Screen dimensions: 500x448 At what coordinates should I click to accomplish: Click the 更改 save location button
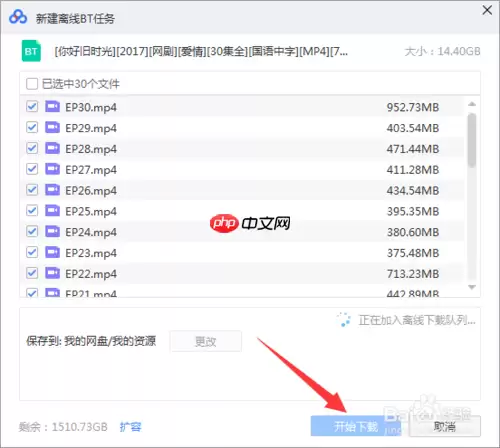pyautogui.click(x=206, y=341)
